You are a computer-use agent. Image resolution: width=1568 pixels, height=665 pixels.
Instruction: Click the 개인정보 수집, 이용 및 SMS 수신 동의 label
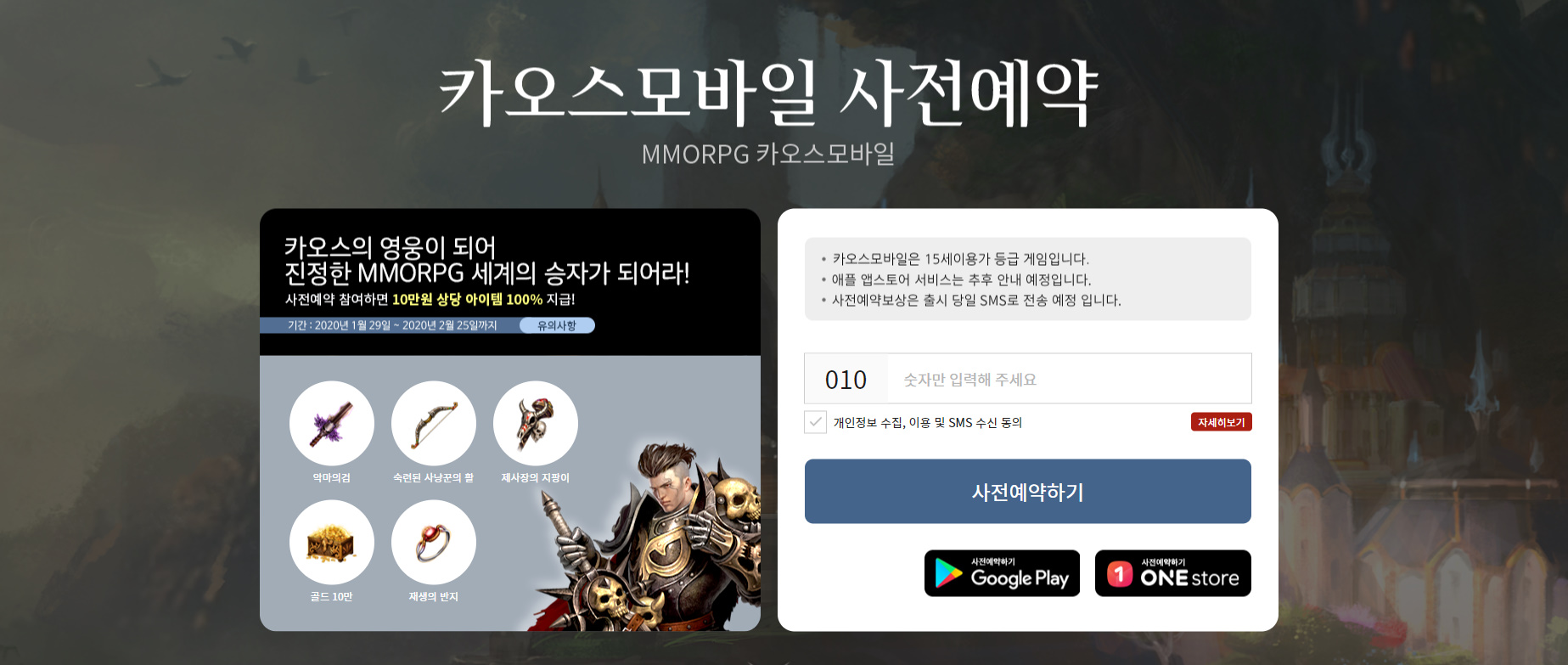(x=927, y=422)
